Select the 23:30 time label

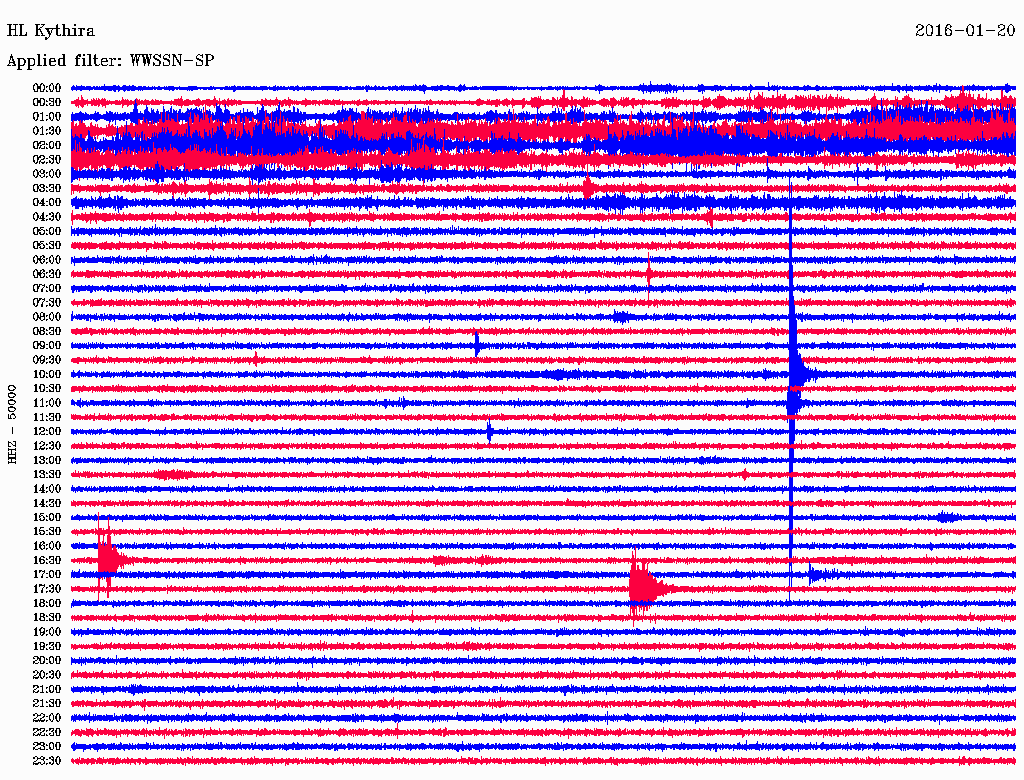coord(47,761)
